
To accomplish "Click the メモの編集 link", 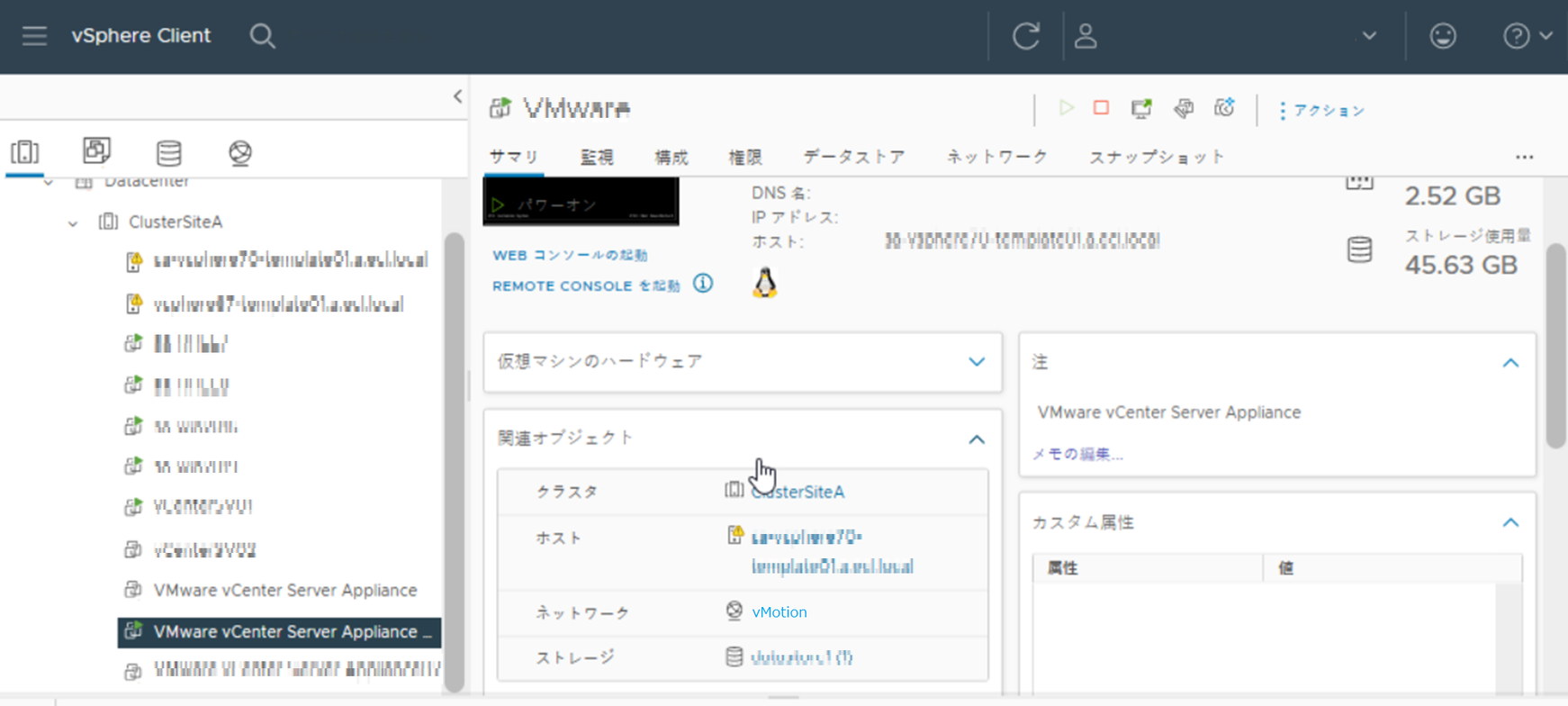I will [x=1077, y=454].
